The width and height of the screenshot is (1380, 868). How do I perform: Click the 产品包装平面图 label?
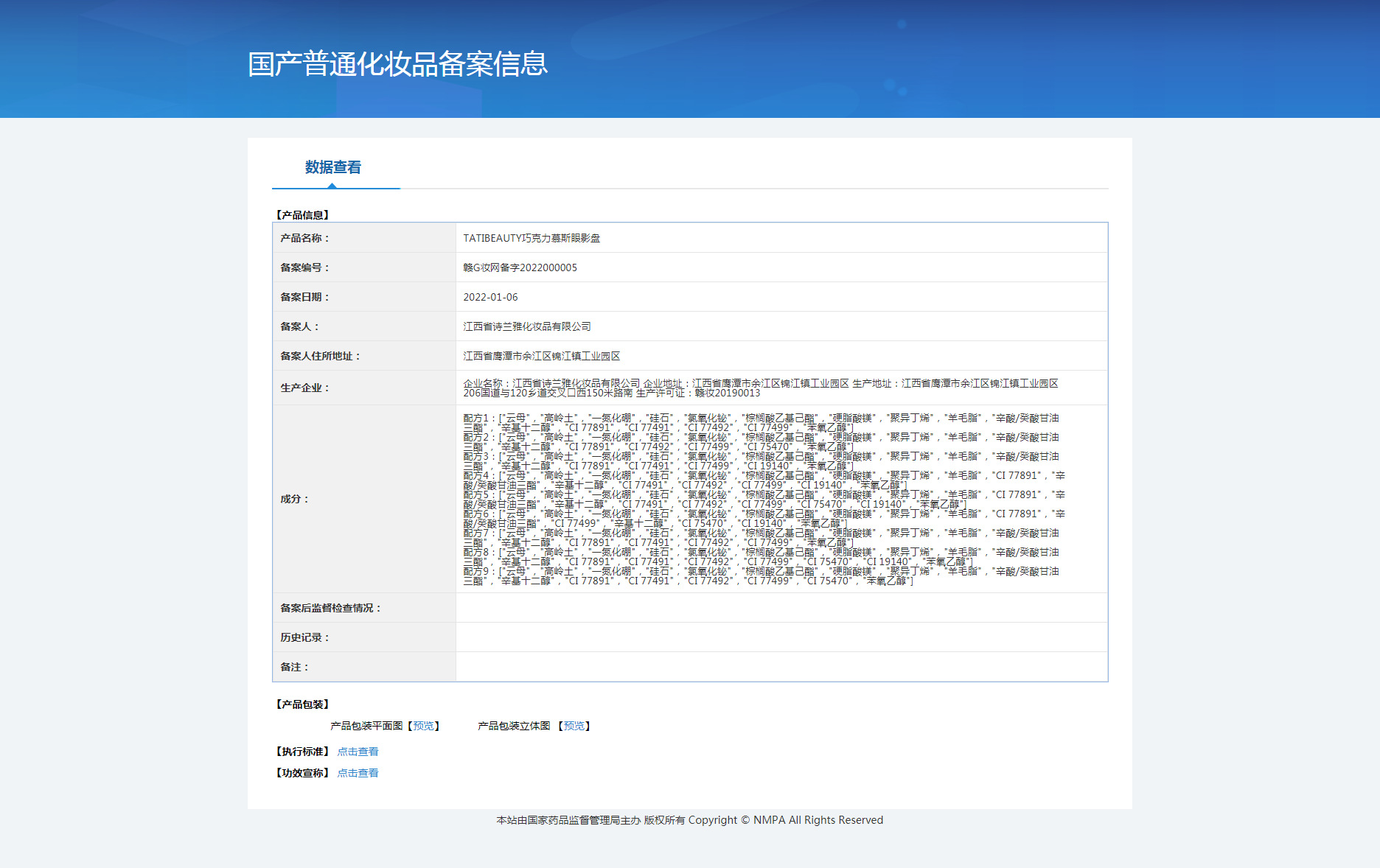click(x=366, y=726)
